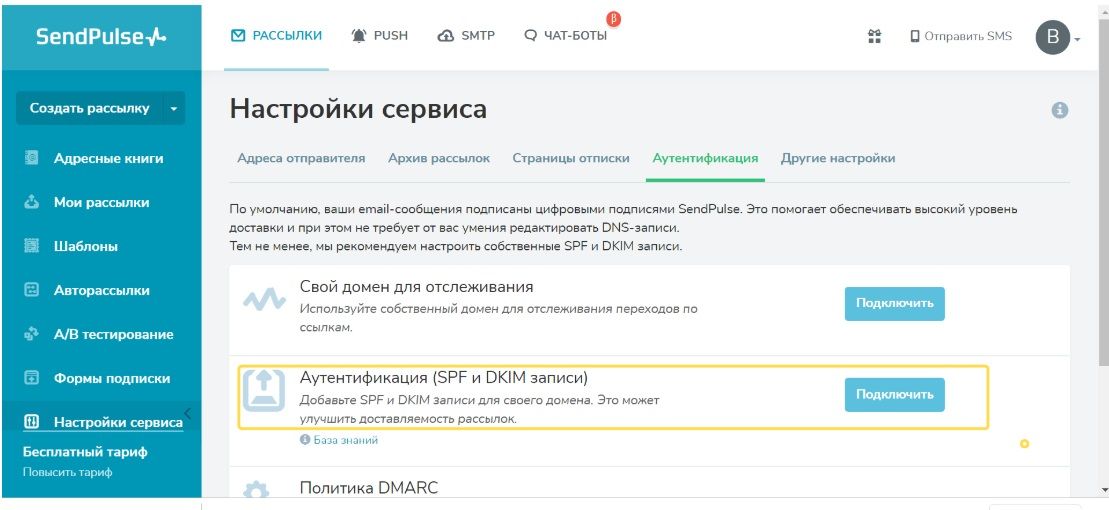1109x510 pixels.
Task: Collapse the sidebar with the chevron
Action: pyautogui.click(x=187, y=413)
